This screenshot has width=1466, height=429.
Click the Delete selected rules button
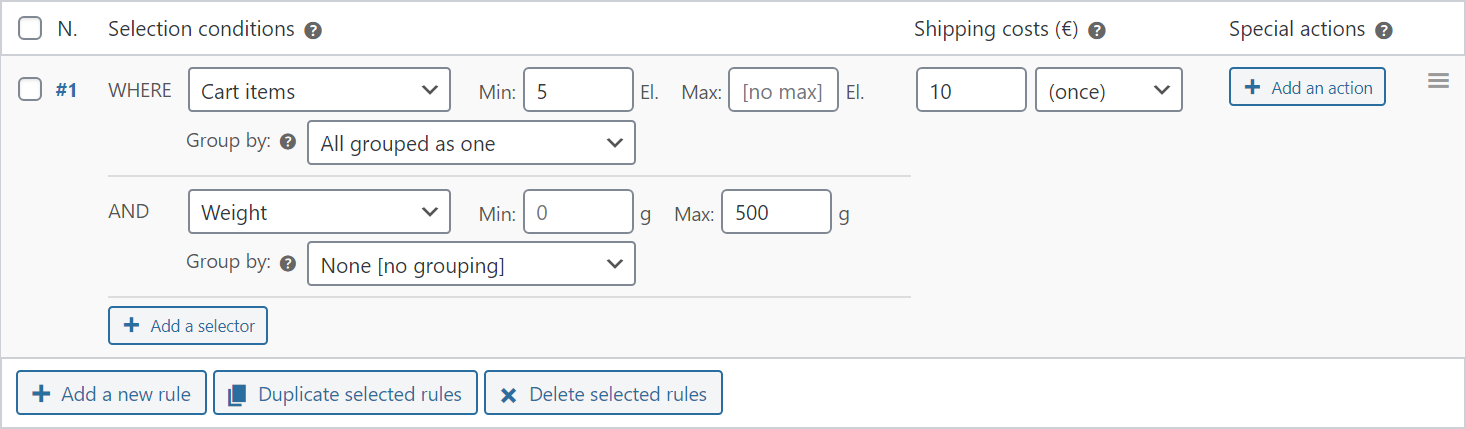(x=603, y=394)
